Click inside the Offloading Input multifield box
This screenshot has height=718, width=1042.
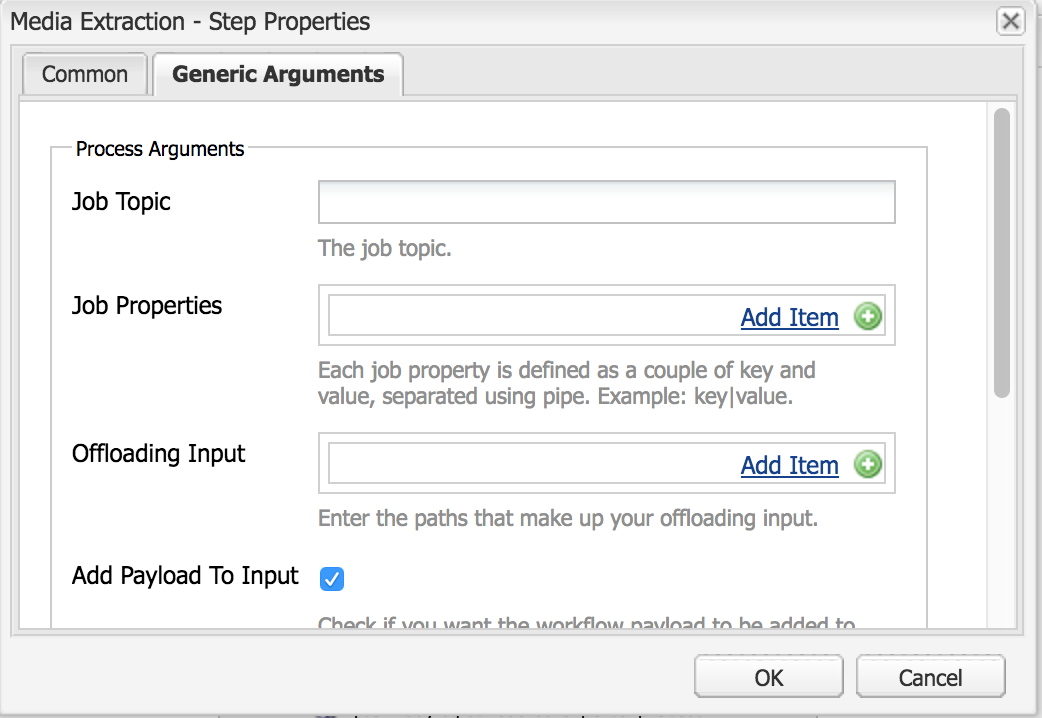pos(532,463)
